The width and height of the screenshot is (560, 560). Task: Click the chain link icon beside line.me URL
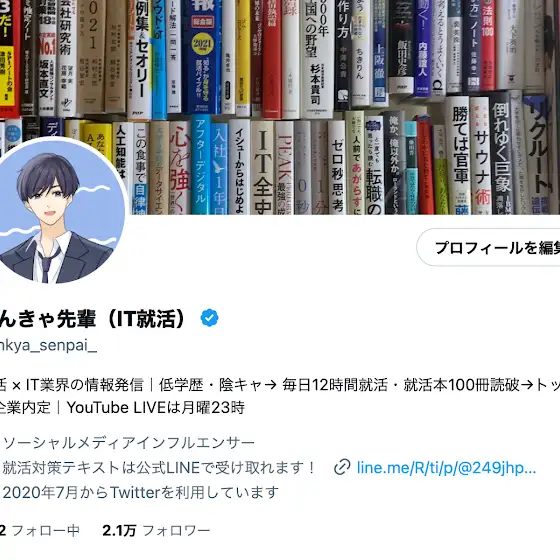[x=342, y=468]
